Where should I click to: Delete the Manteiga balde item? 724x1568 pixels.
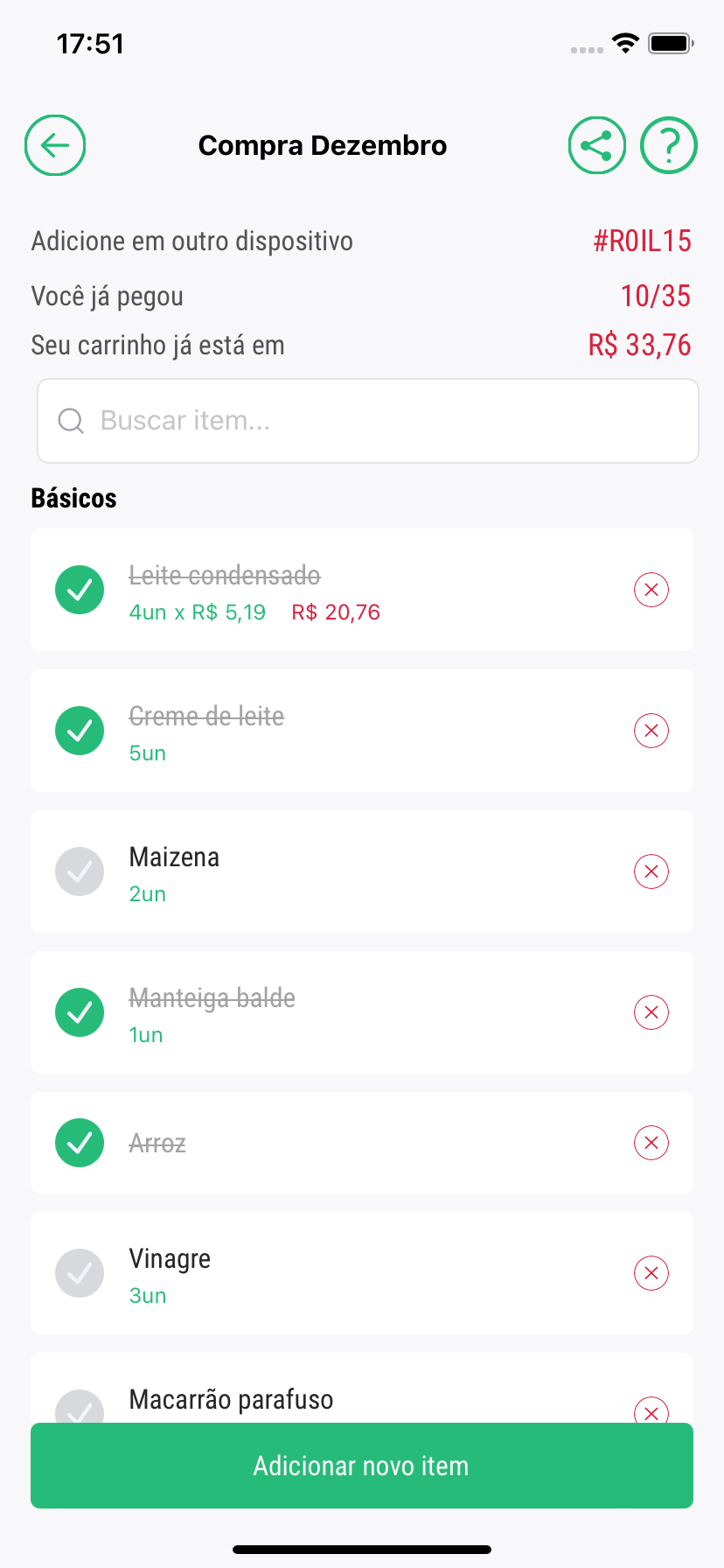coord(651,1012)
